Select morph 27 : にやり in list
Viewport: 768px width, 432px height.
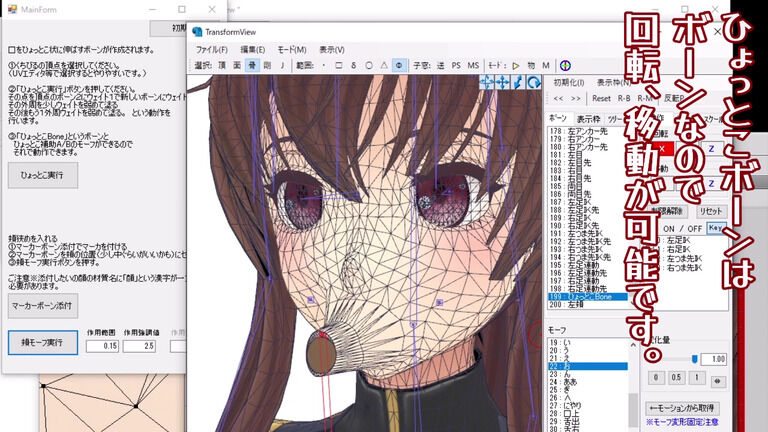587,406
